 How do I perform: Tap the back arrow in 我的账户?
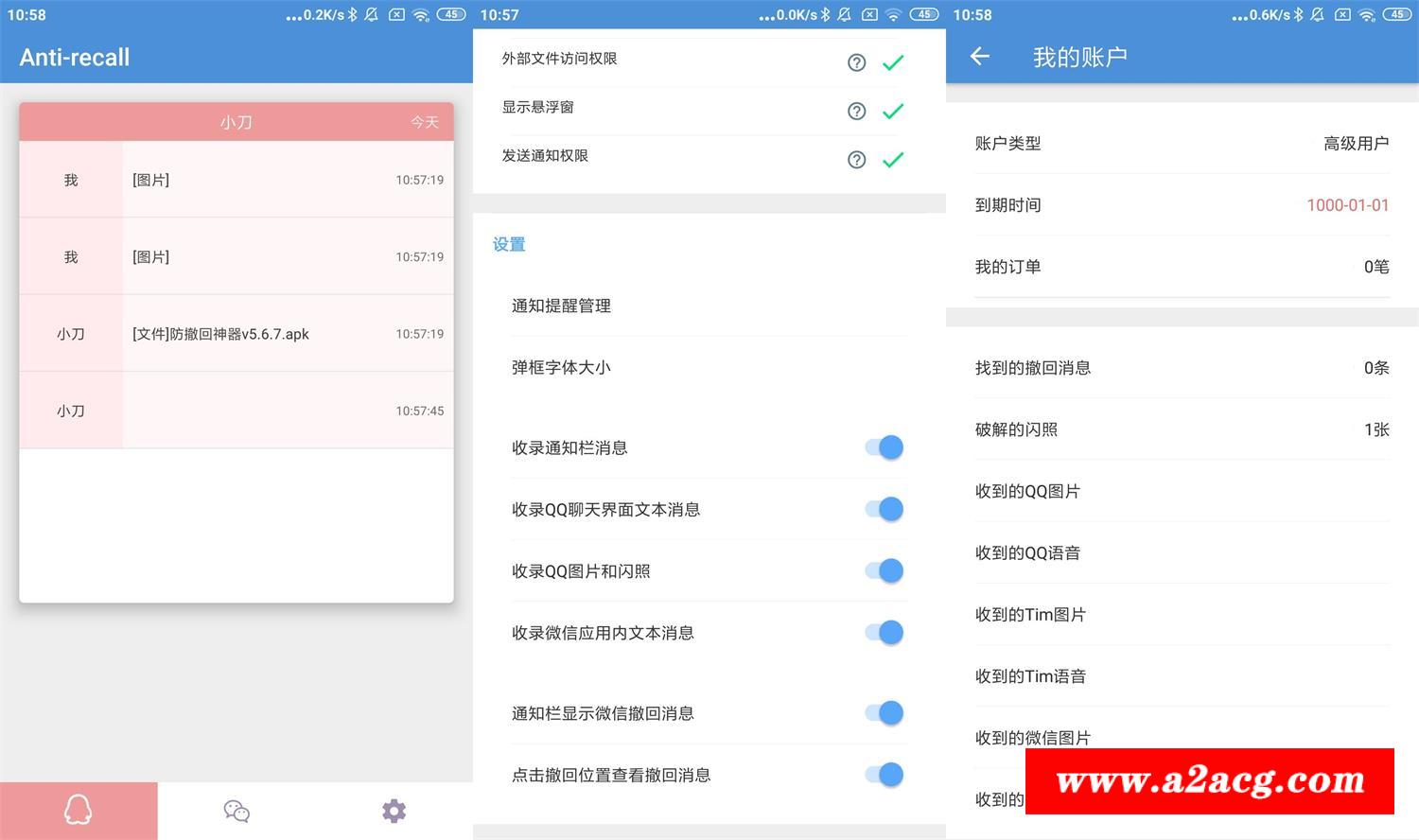(x=980, y=57)
